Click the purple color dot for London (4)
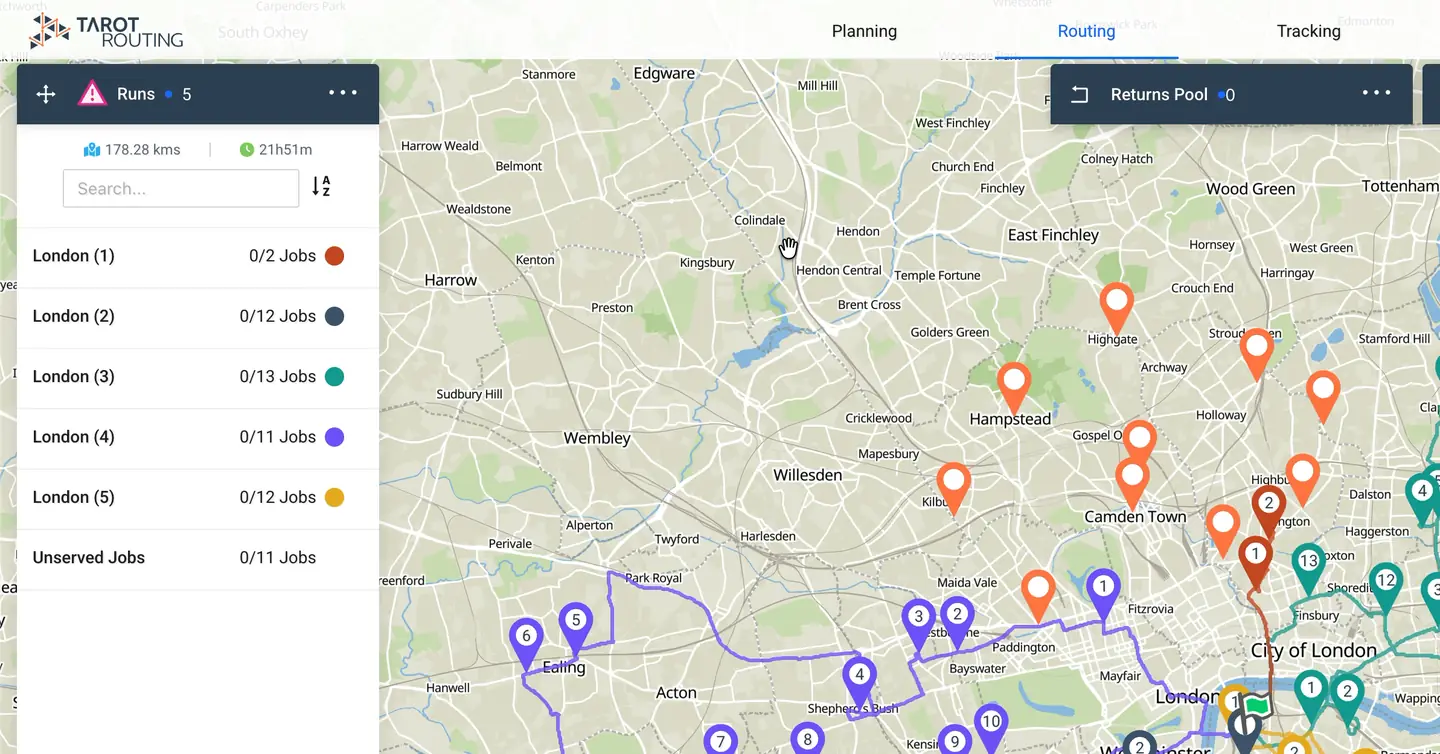Screen dimensions: 1440x754 tap(335, 437)
